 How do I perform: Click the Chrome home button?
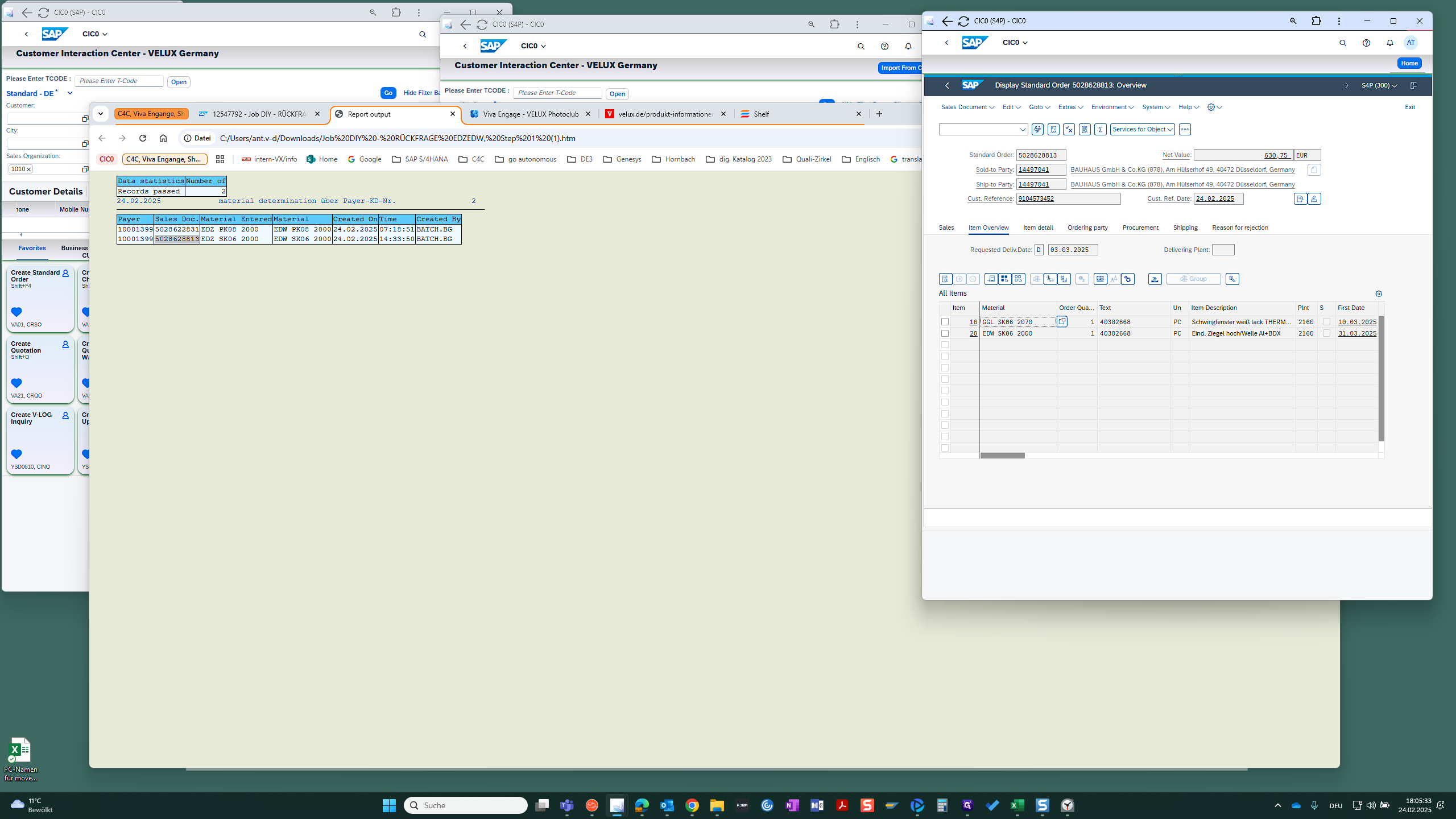tap(163, 138)
